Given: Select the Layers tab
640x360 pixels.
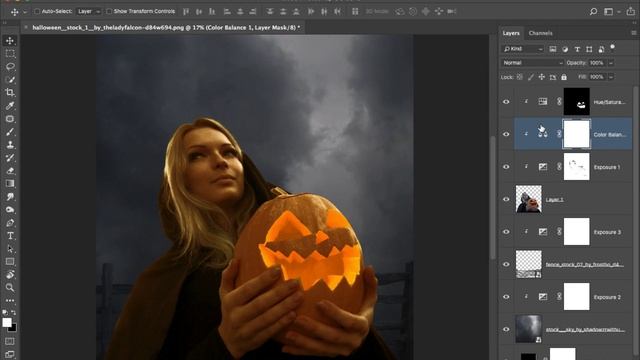Looking at the screenshot, I should 511,33.
